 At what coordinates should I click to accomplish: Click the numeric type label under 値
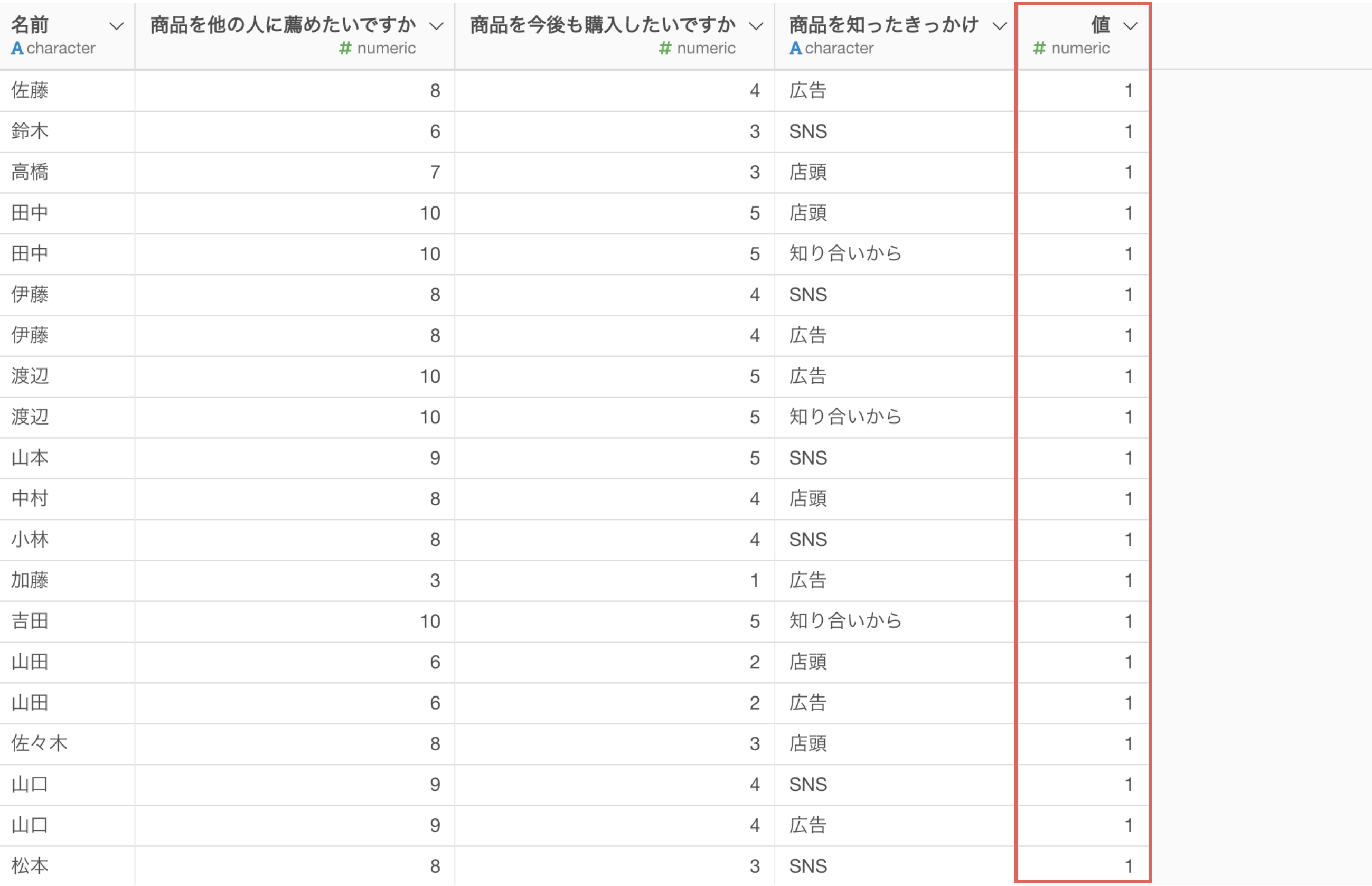point(1080,49)
